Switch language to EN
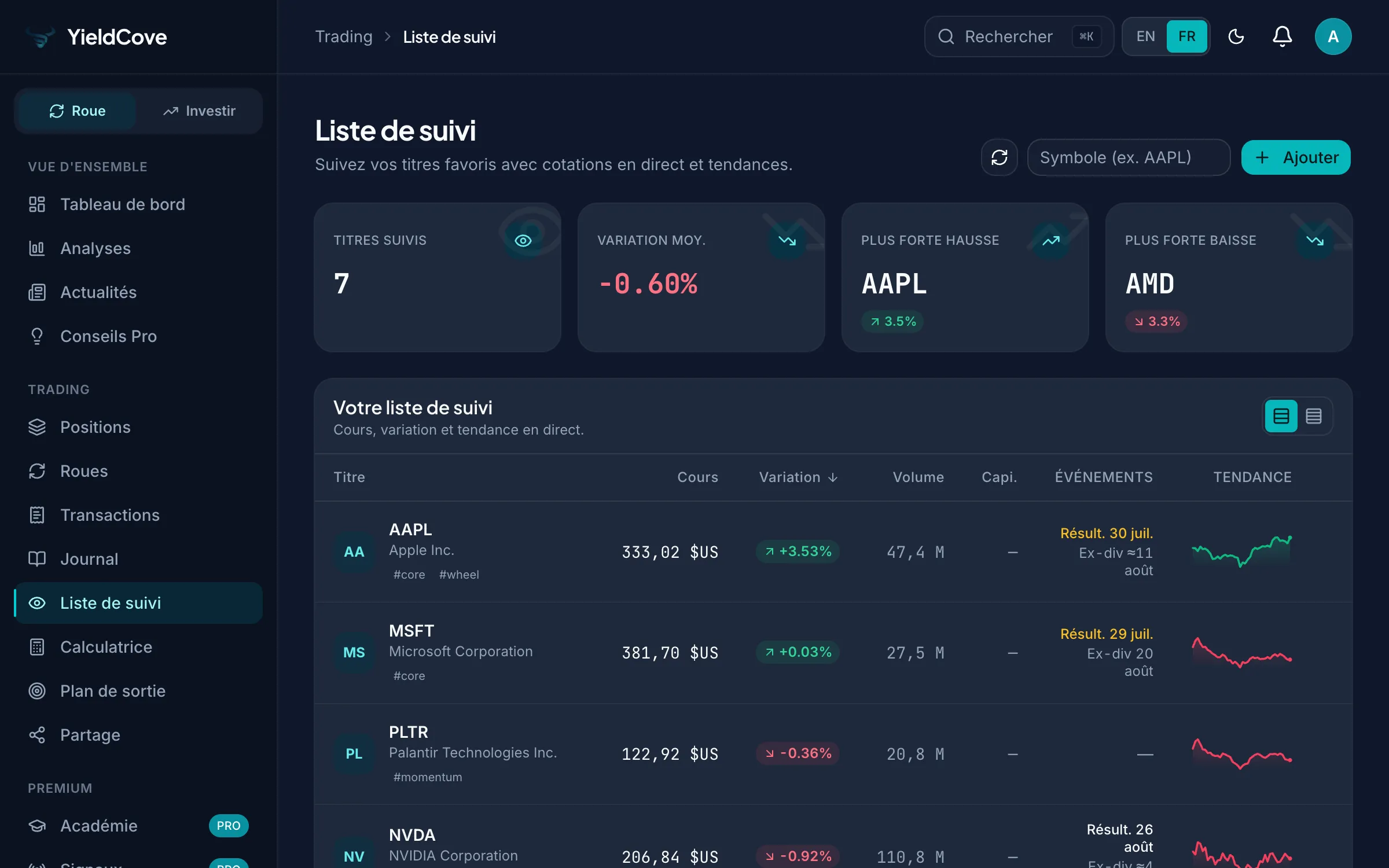 (1145, 36)
